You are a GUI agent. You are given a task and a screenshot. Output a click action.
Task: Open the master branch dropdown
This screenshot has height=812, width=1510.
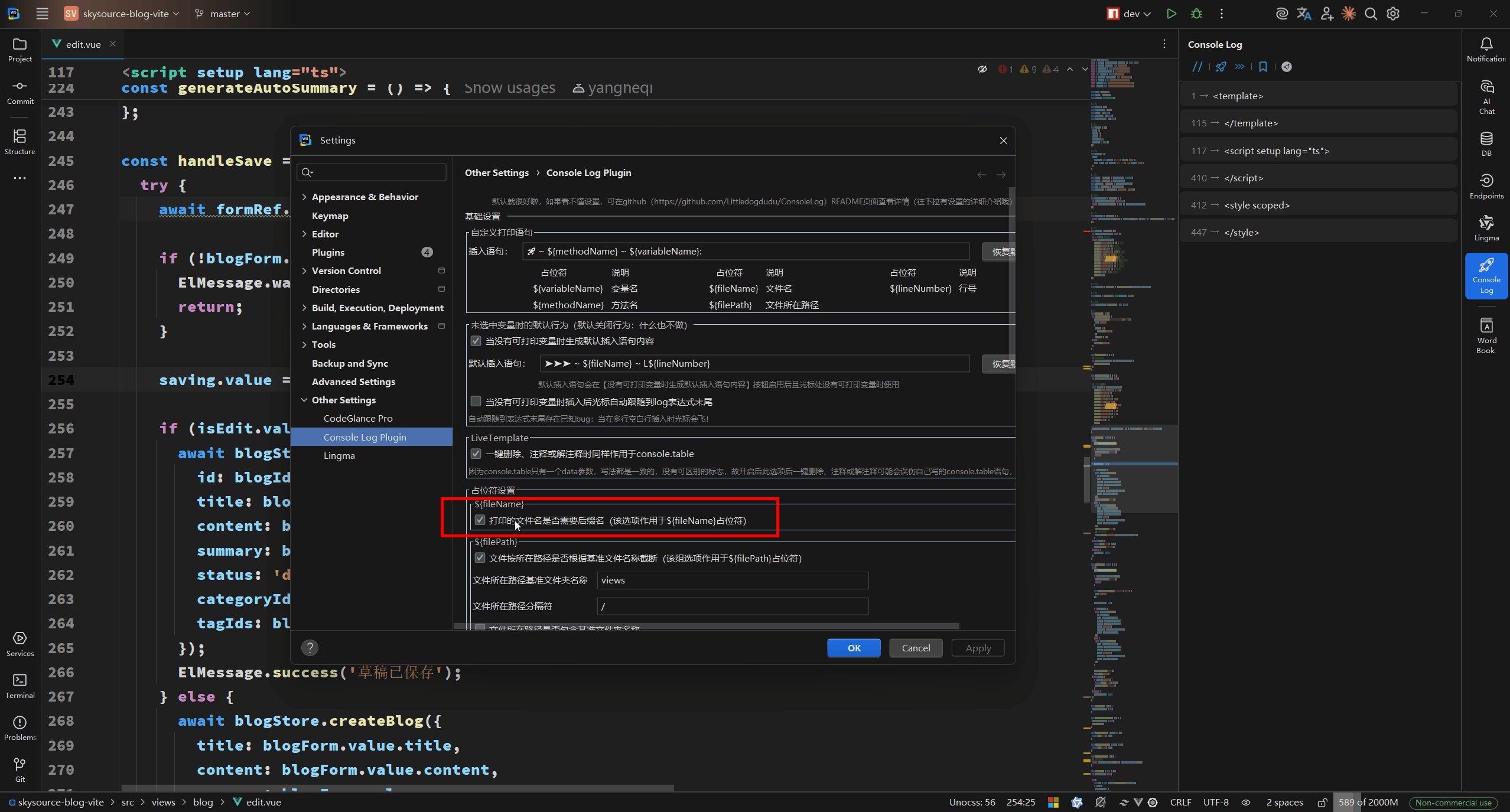coord(223,14)
